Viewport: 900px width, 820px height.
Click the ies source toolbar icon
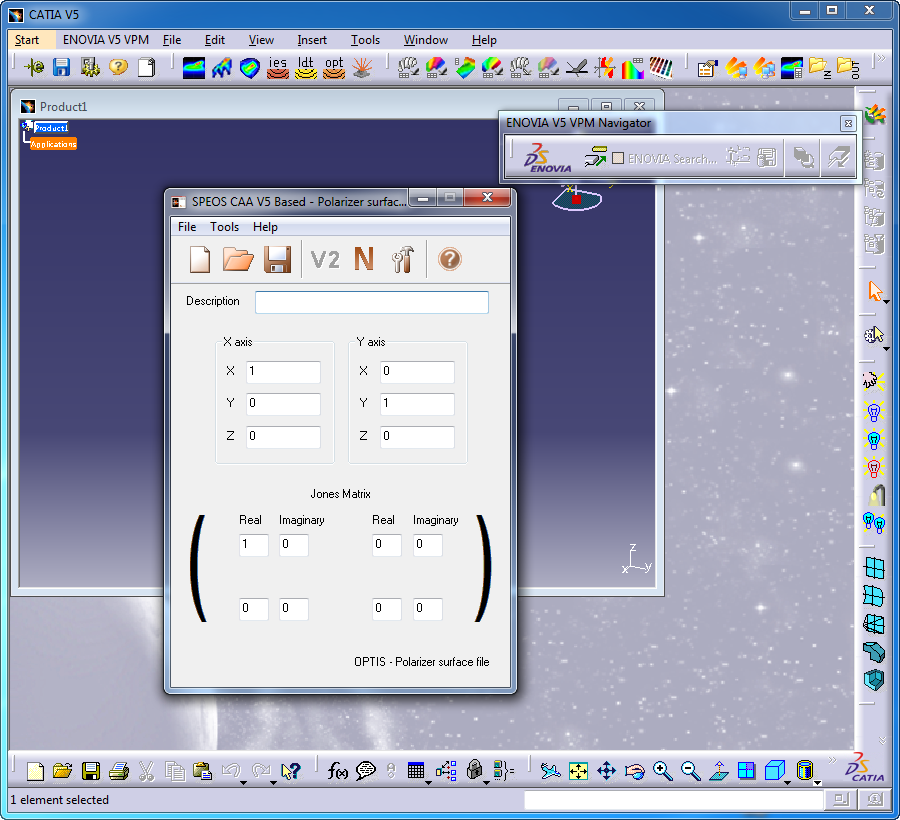click(x=277, y=68)
